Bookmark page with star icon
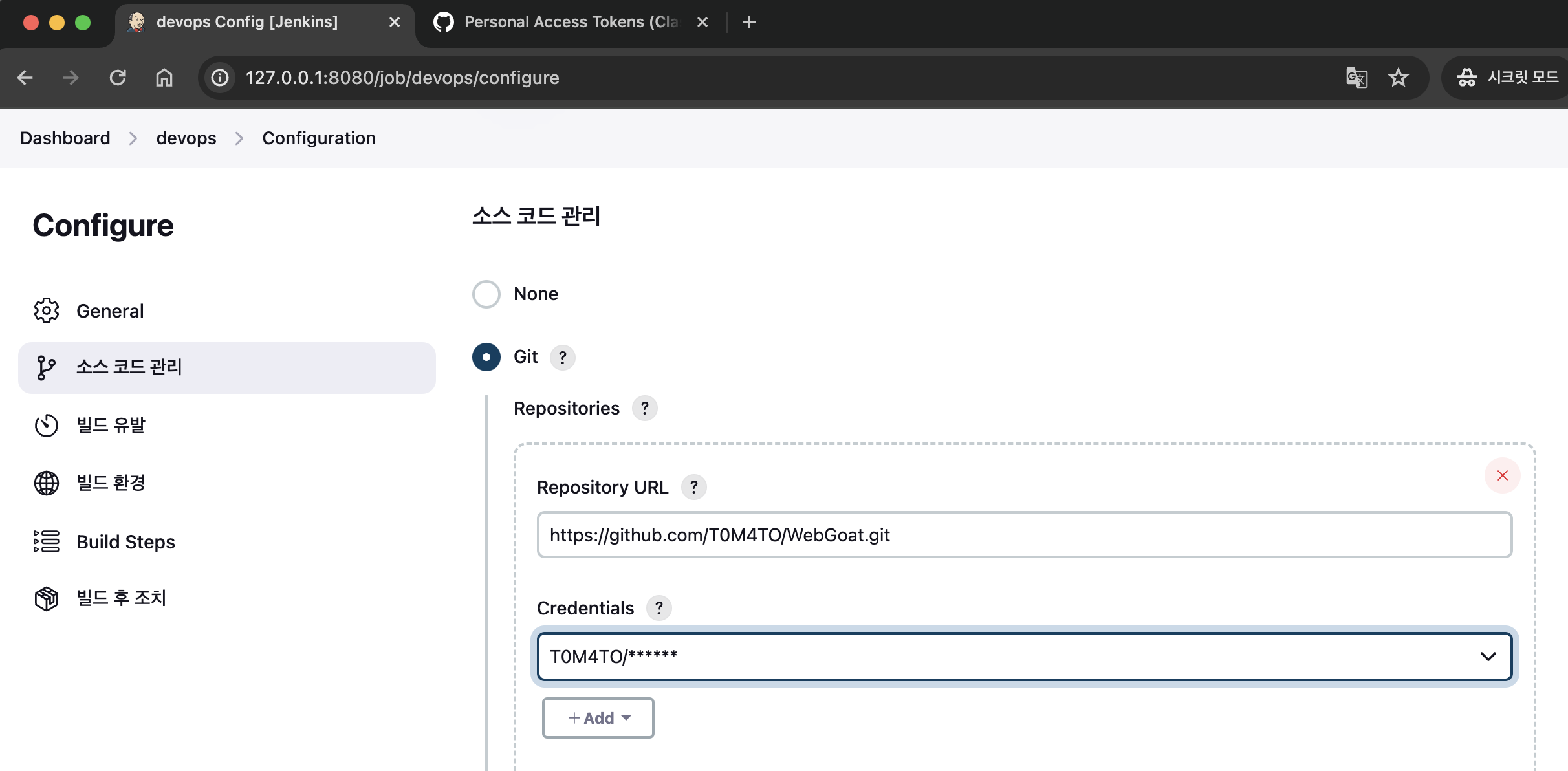This screenshot has width=1568, height=771. click(1398, 78)
